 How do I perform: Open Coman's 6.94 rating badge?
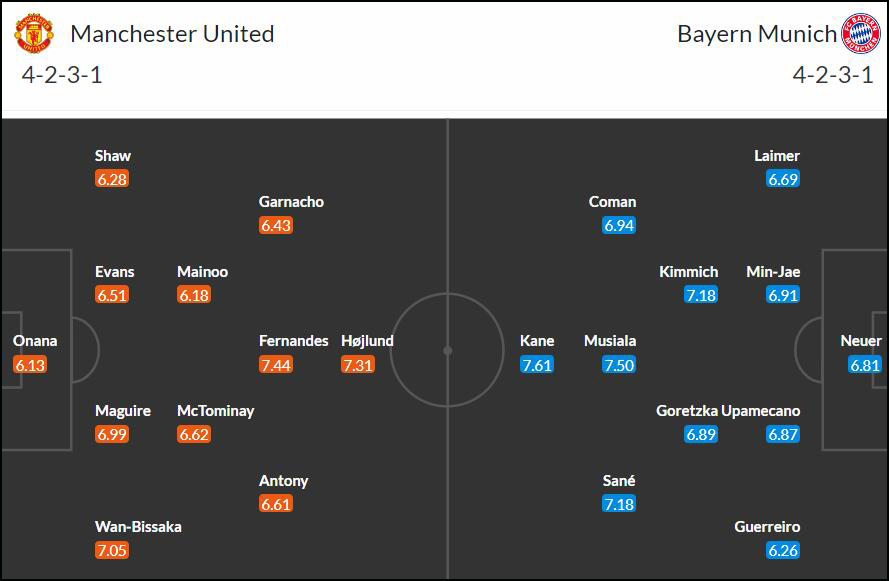point(619,225)
